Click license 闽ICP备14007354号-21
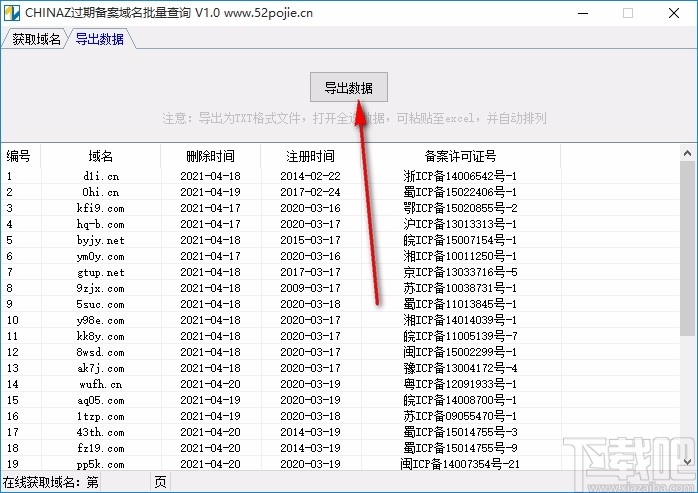The width and height of the screenshot is (698, 493). tap(460, 464)
